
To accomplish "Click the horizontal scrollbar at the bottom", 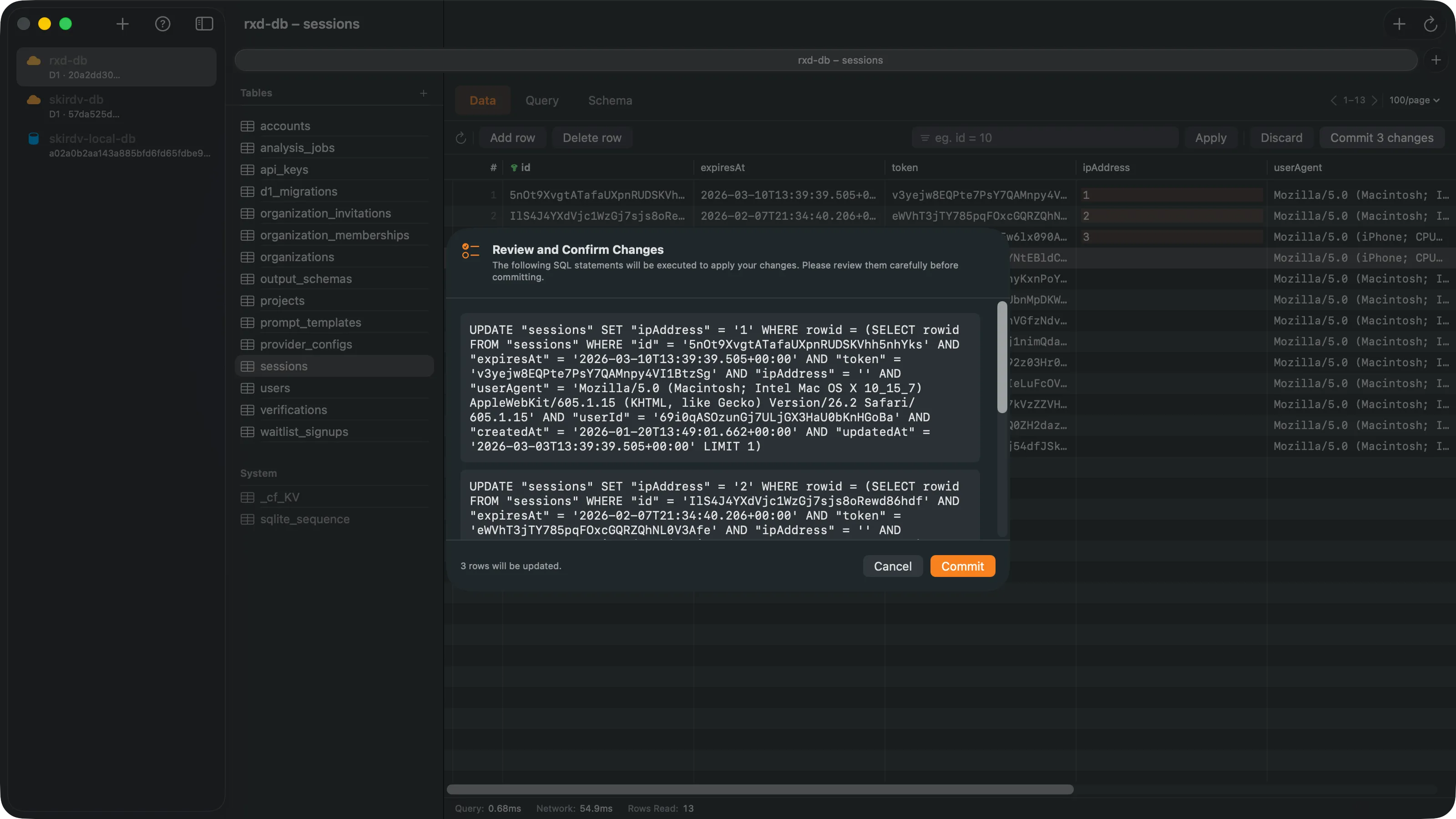I will (x=760, y=789).
